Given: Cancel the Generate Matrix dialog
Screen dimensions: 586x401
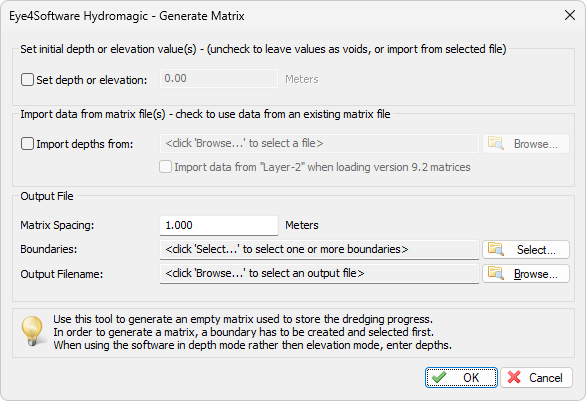Looking at the screenshot, I should tap(536, 377).
